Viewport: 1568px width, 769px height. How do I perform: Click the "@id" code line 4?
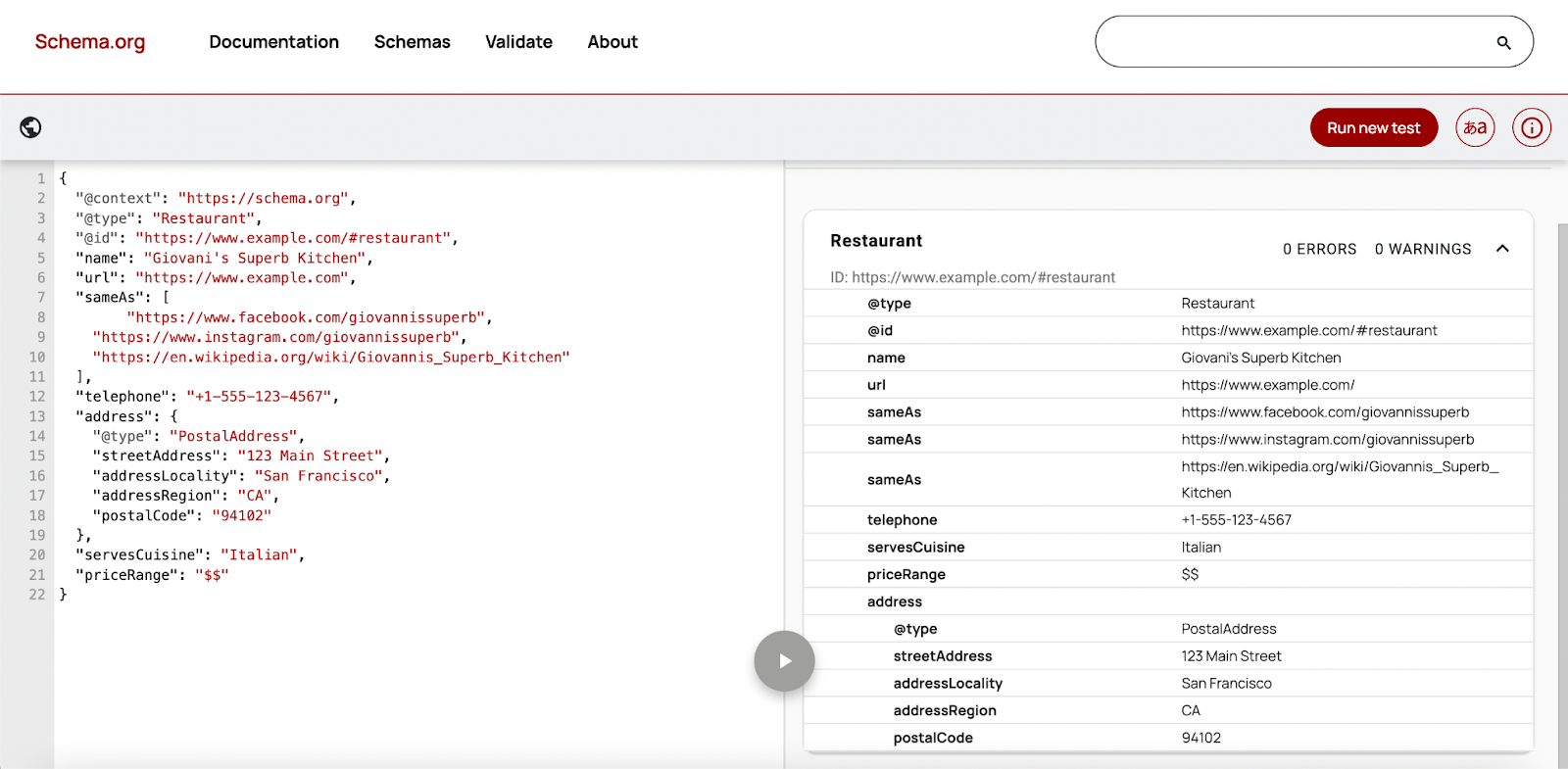(267, 238)
